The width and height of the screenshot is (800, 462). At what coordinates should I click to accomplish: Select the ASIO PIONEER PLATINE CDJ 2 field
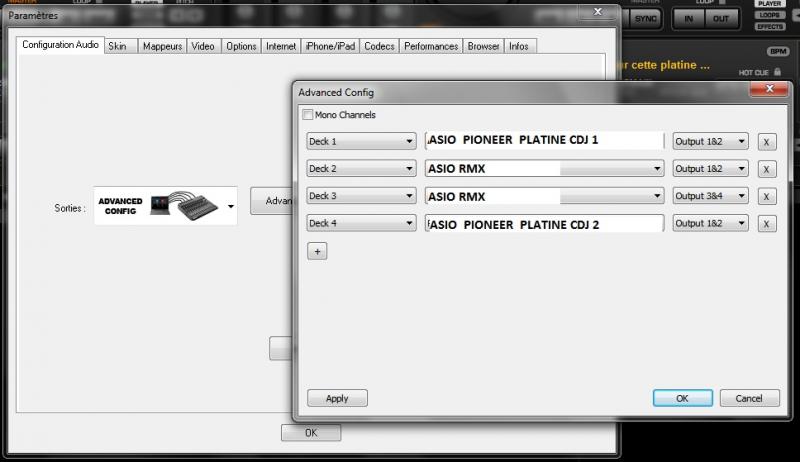[x=544, y=224]
